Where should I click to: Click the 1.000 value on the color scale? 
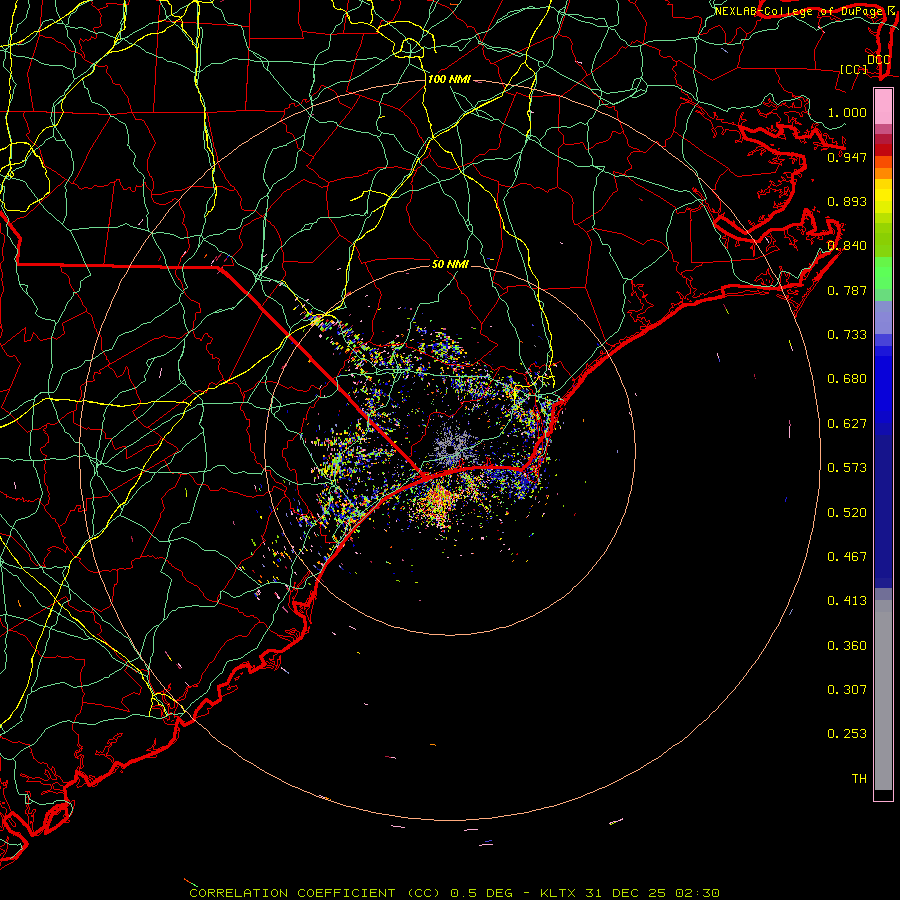coord(847,112)
